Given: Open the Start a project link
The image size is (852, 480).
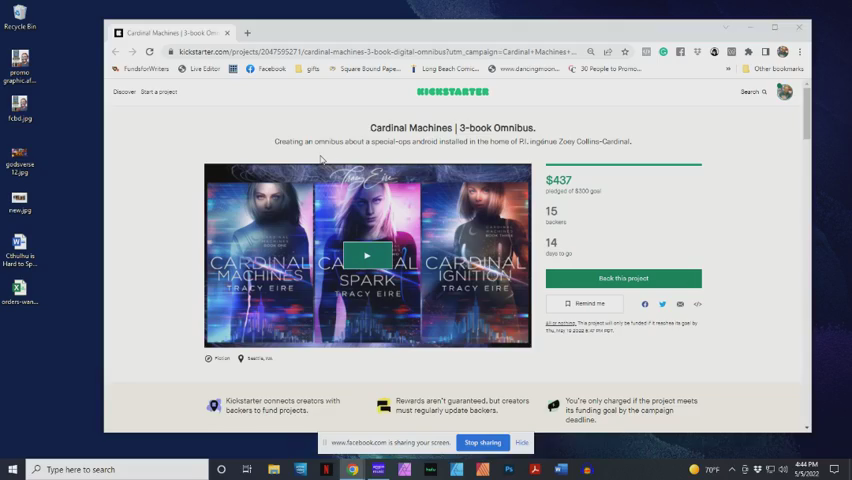Looking at the screenshot, I should pos(159,92).
